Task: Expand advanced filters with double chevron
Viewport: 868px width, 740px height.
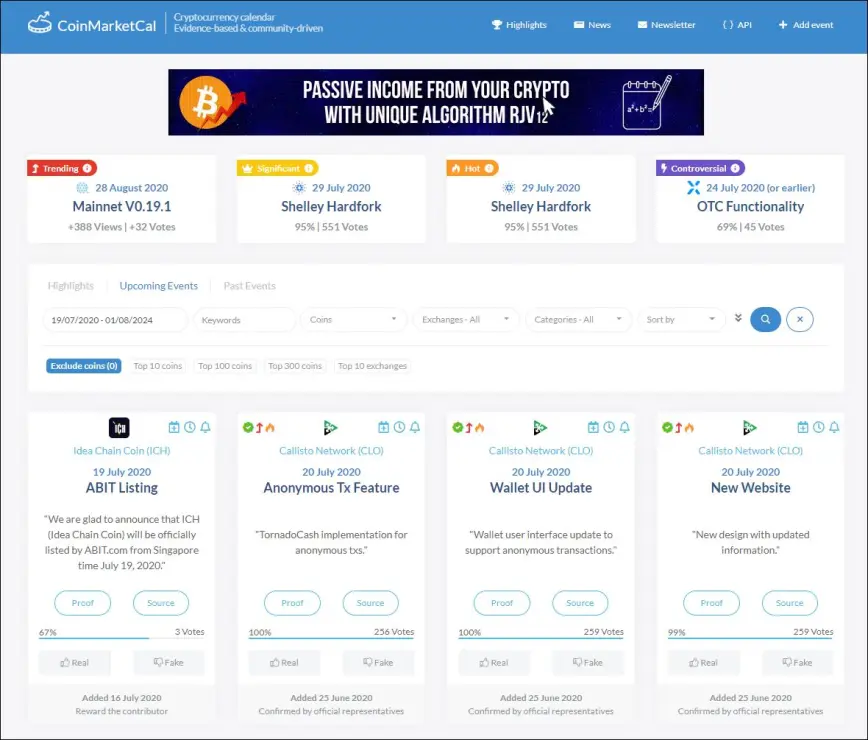Action: click(738, 318)
